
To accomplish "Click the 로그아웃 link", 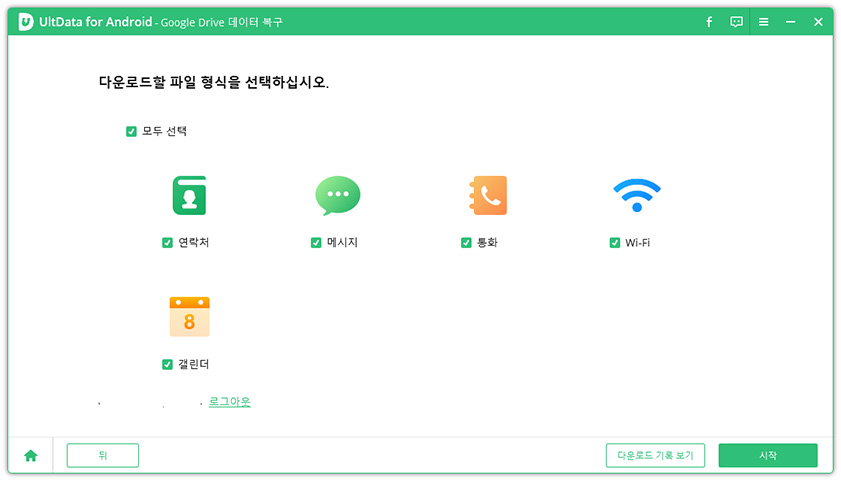I will click(229, 402).
